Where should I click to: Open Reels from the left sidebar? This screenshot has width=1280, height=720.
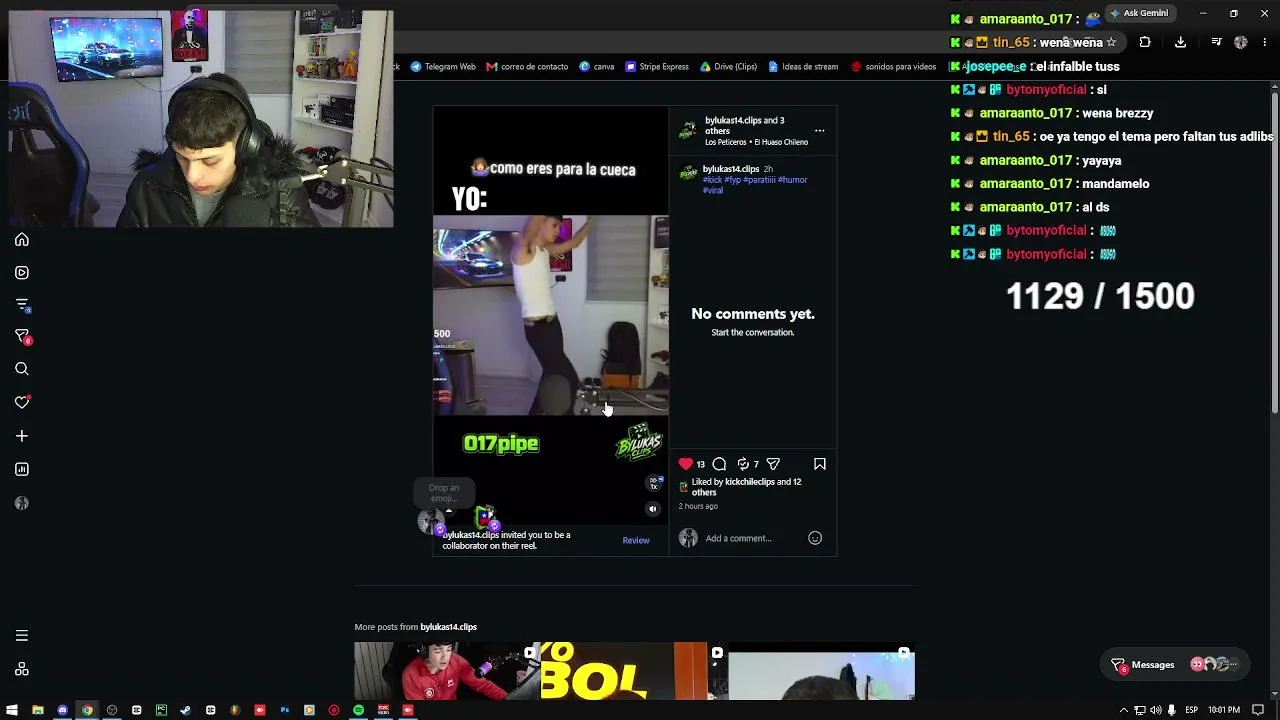tap(22, 272)
